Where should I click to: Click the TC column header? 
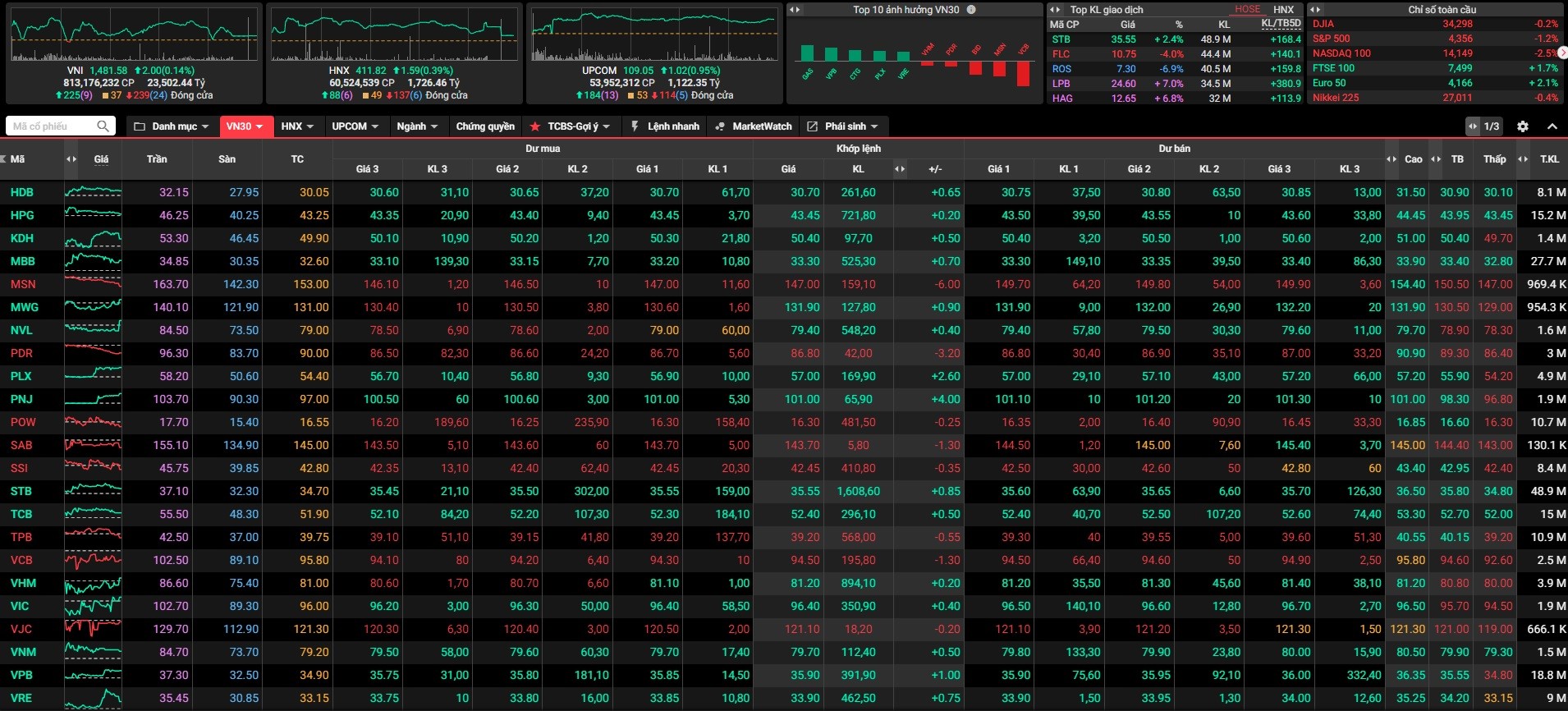coord(297,159)
